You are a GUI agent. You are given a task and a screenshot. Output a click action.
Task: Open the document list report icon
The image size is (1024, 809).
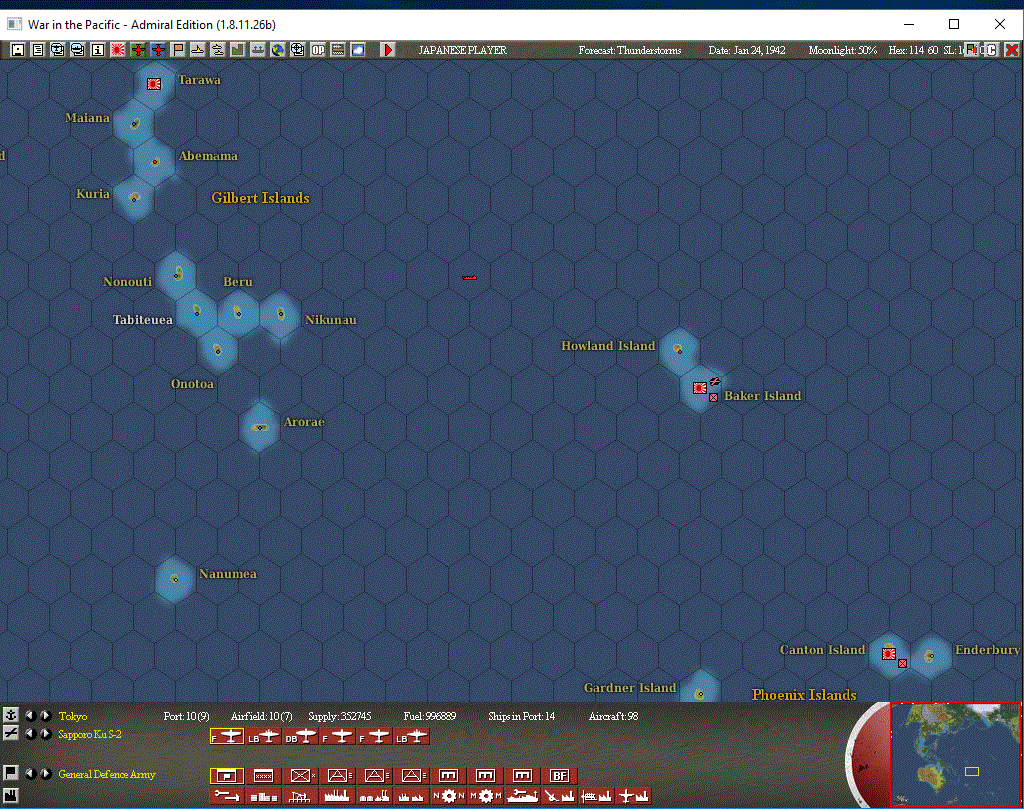[x=38, y=50]
